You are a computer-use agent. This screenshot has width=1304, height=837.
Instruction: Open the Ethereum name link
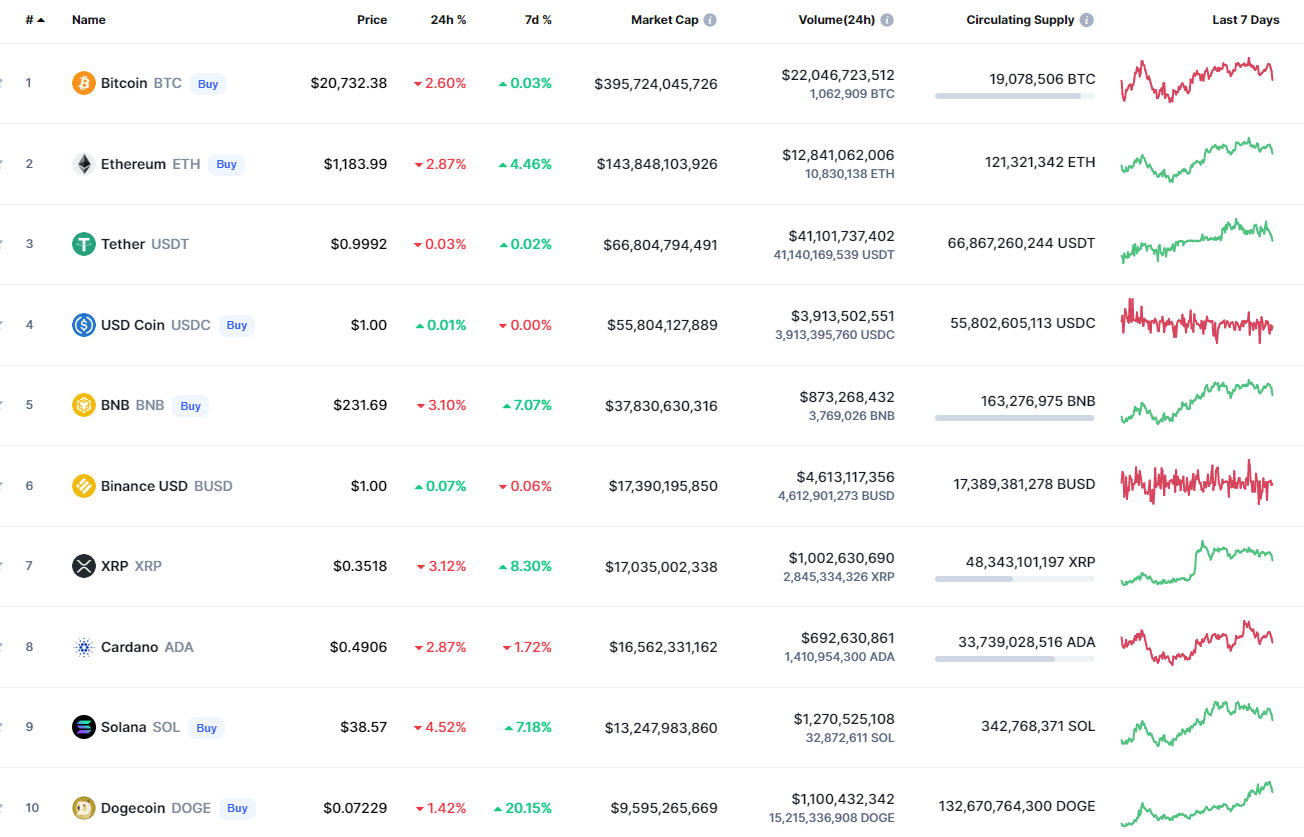click(133, 164)
